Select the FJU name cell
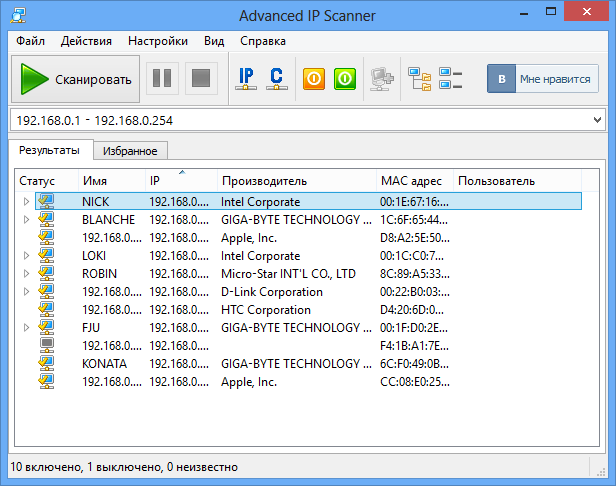616x486 pixels. tap(91, 328)
